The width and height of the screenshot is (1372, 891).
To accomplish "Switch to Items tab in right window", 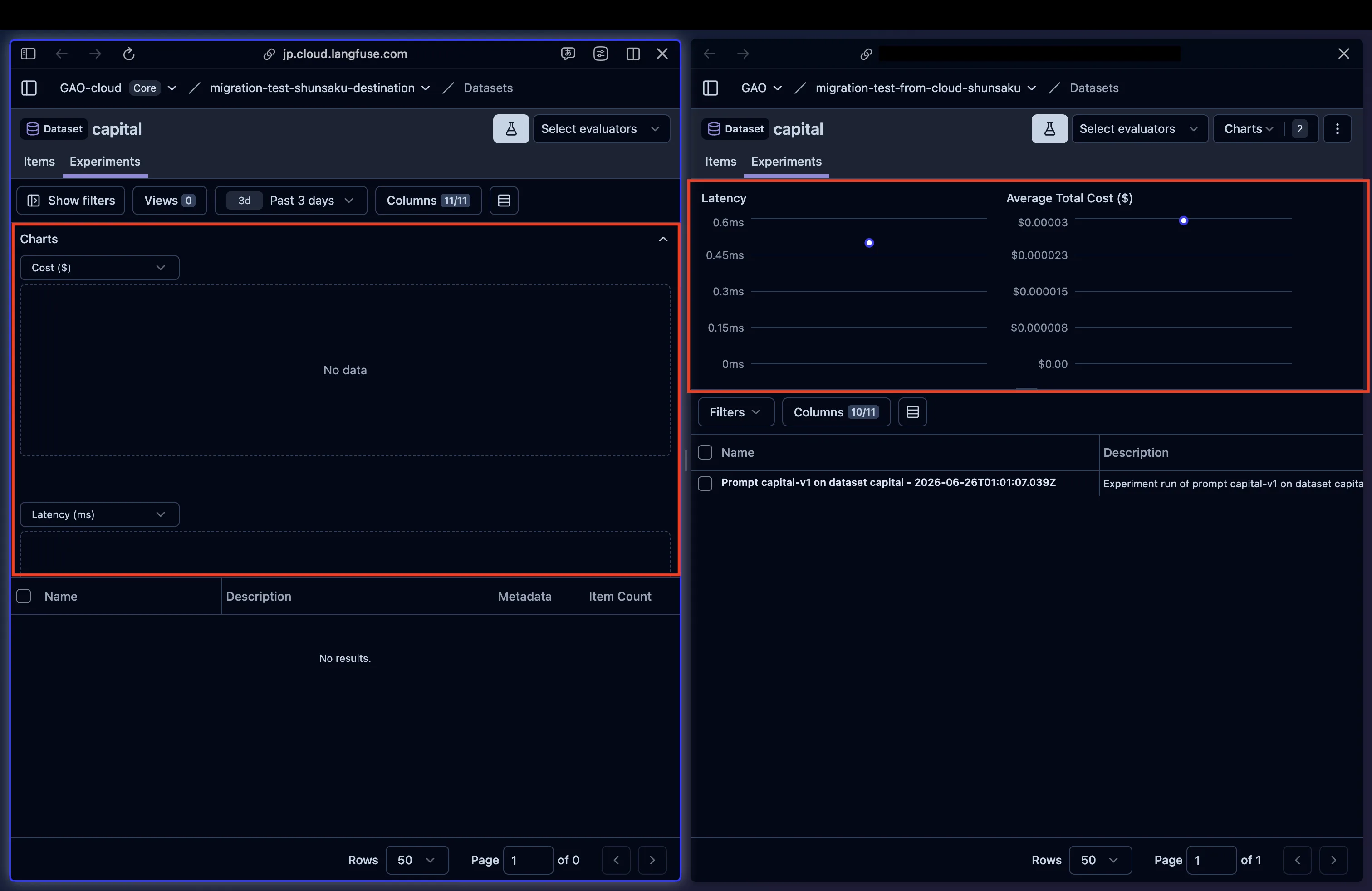I will (720, 162).
